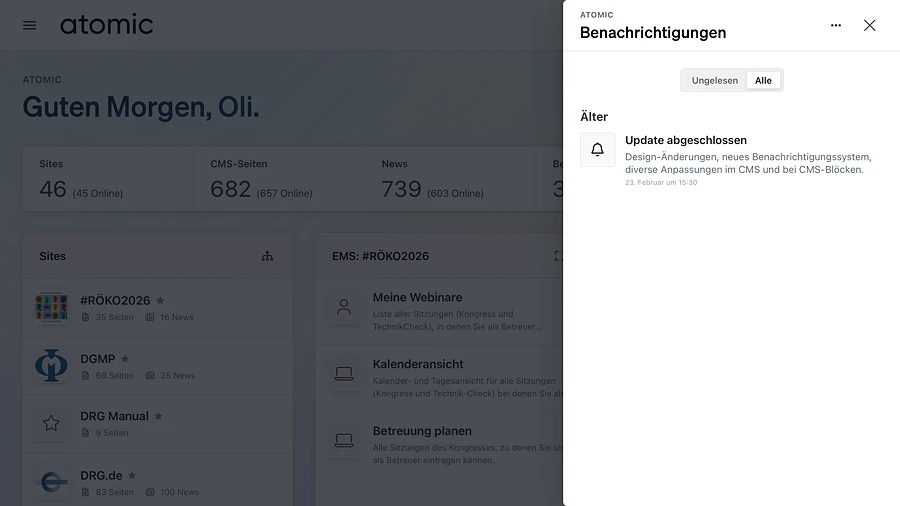This screenshot has height=506, width=900.
Task: Open the #RÖKO2026 site thumbnail
Action: pos(51,307)
